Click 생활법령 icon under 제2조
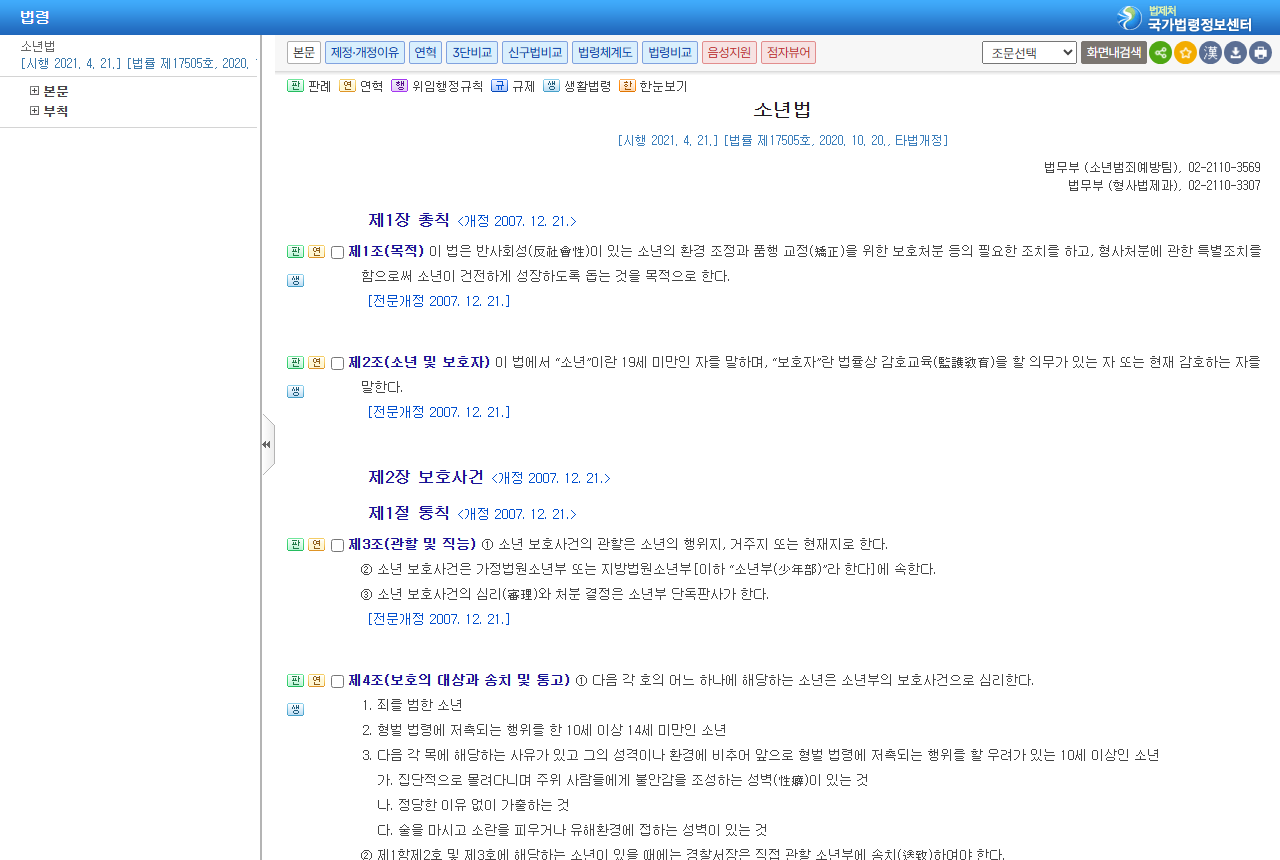This screenshot has width=1280, height=860. coord(295,392)
